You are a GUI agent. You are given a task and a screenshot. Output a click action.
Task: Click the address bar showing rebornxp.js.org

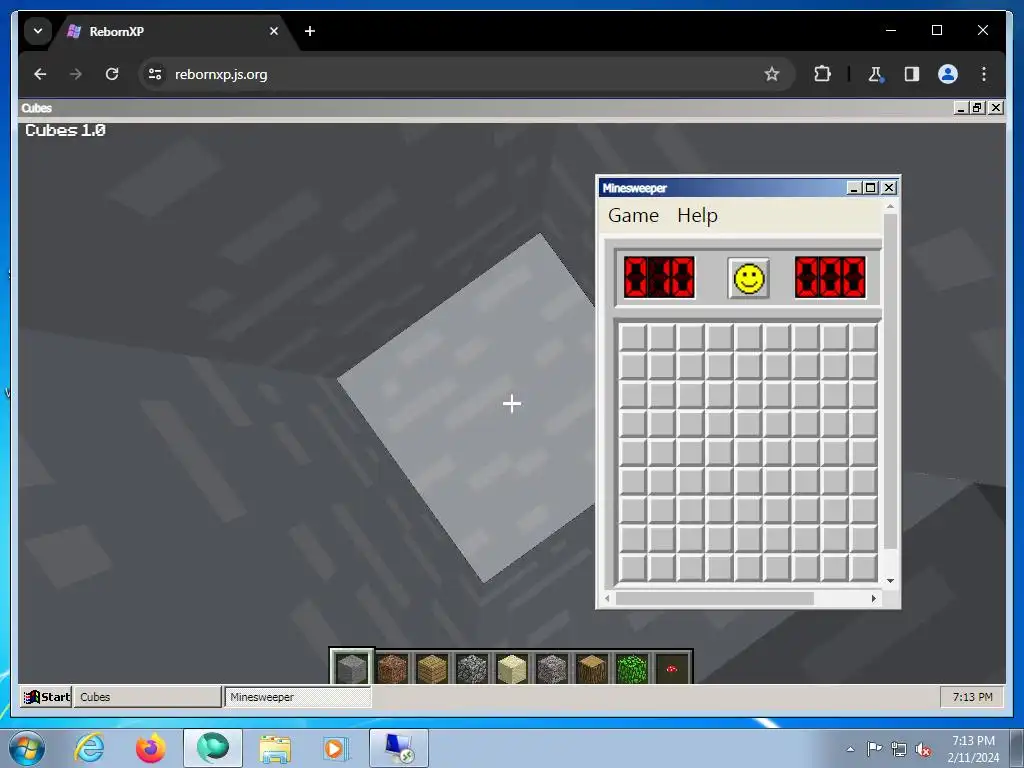[466, 74]
